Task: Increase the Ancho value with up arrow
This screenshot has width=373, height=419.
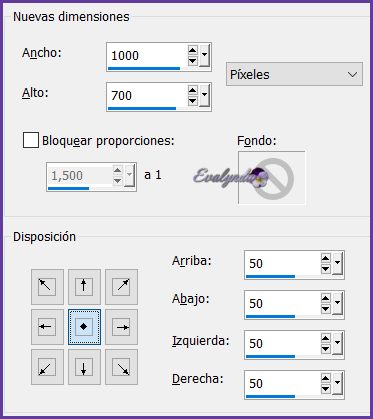Action: [x=193, y=51]
